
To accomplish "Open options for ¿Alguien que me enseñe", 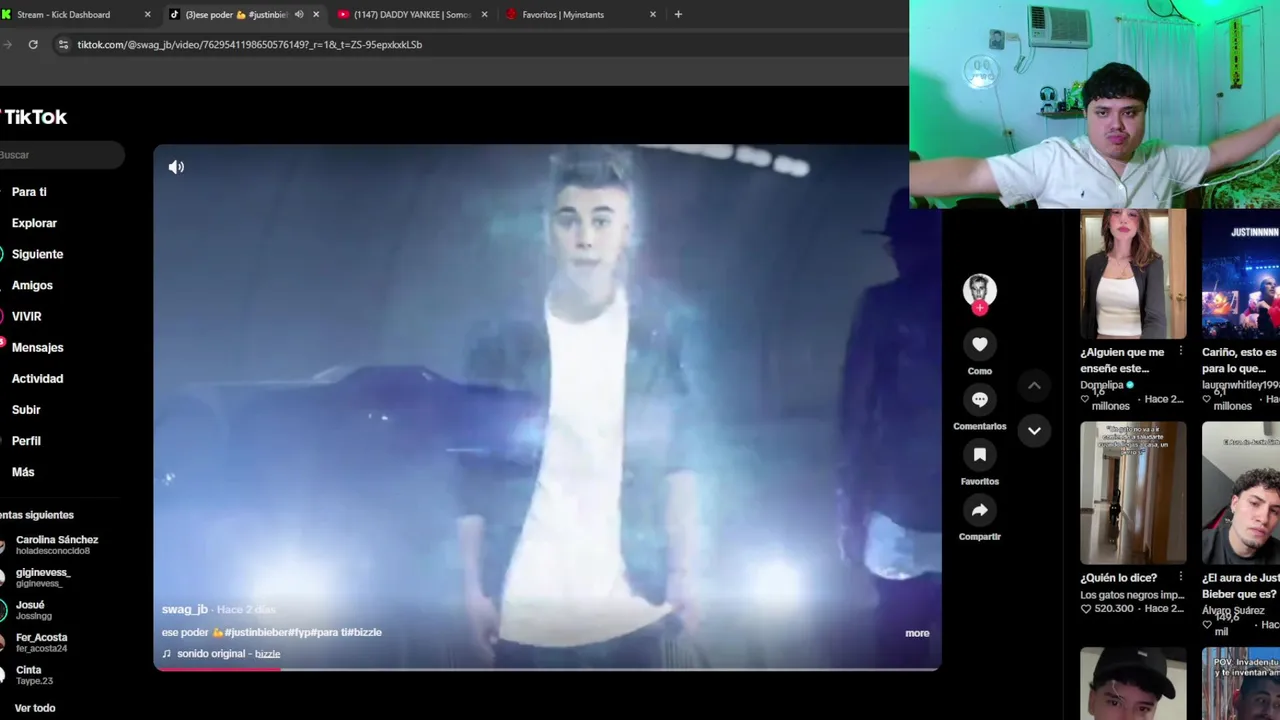I will click(x=1180, y=351).
